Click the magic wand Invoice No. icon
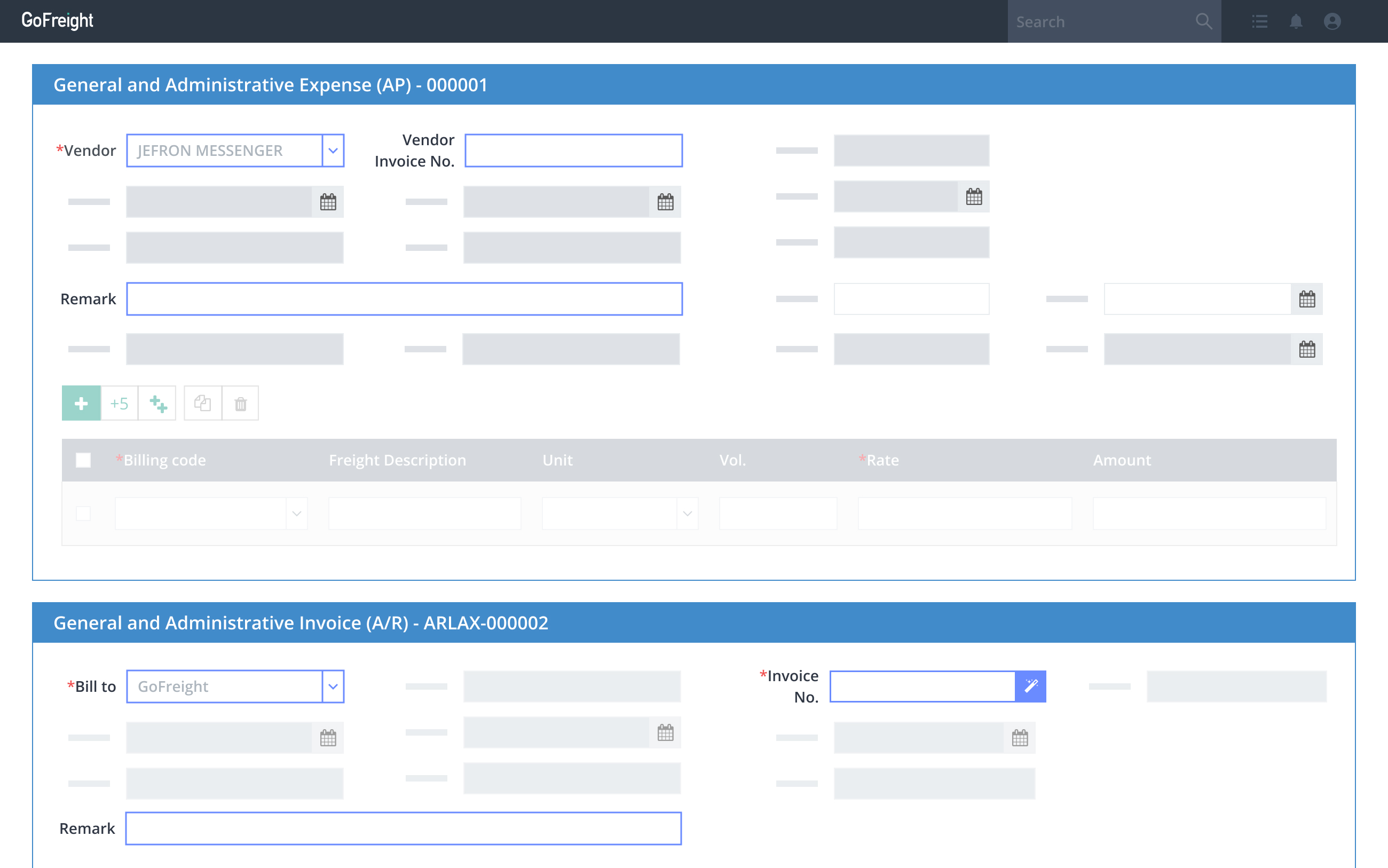The width and height of the screenshot is (1388, 868). [x=1031, y=686]
